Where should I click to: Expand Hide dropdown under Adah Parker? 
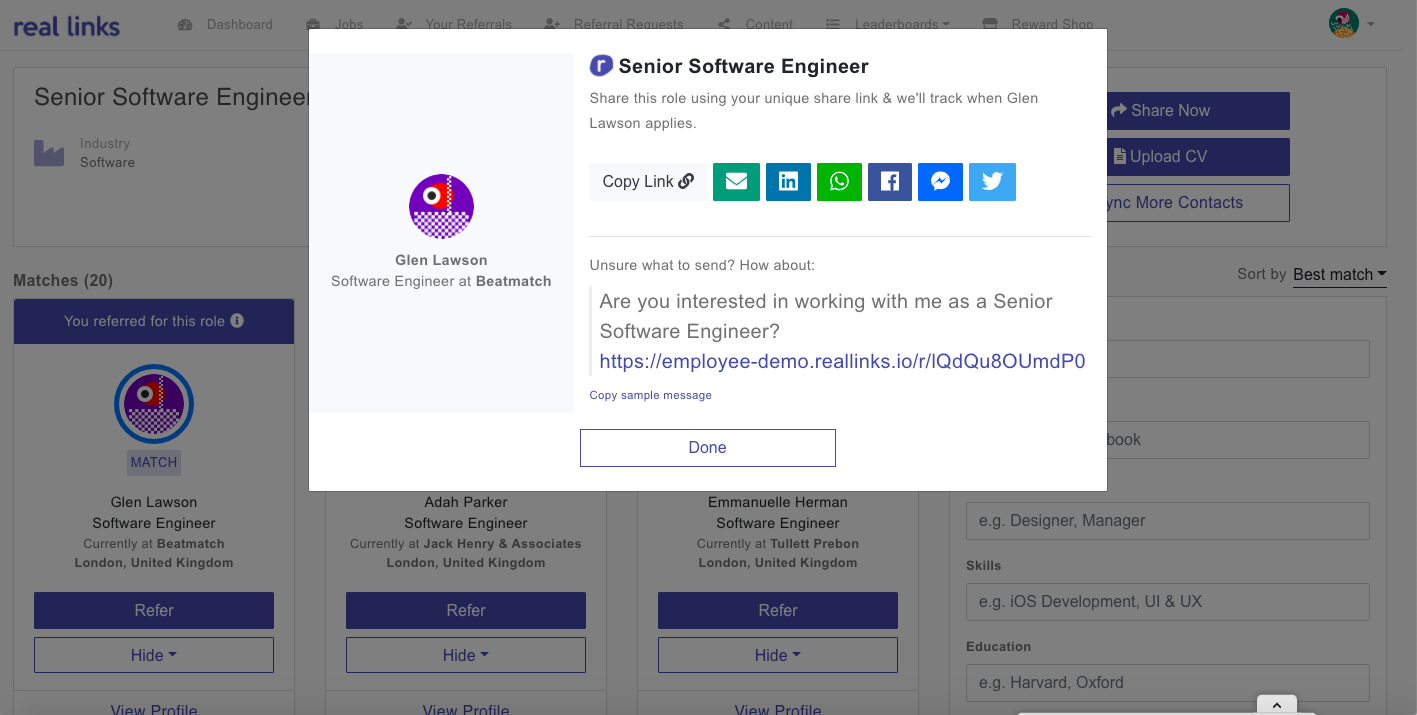coord(466,655)
